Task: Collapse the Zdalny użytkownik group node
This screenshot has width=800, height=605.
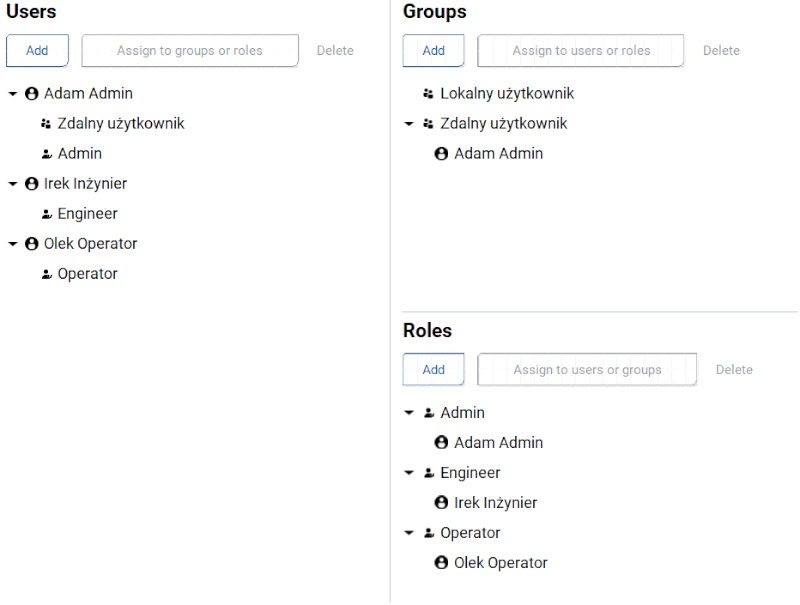Action: pos(409,124)
